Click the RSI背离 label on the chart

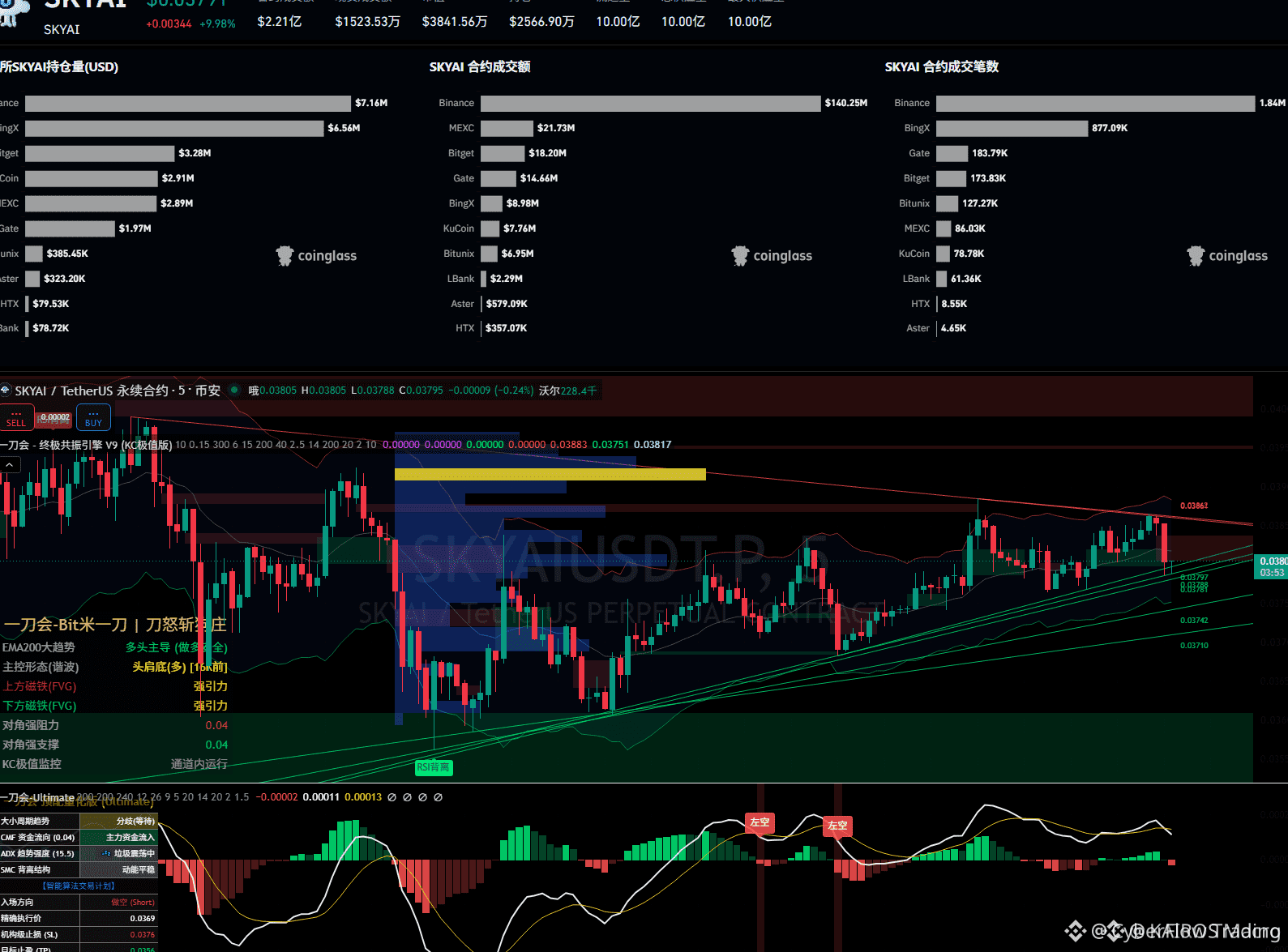click(434, 767)
